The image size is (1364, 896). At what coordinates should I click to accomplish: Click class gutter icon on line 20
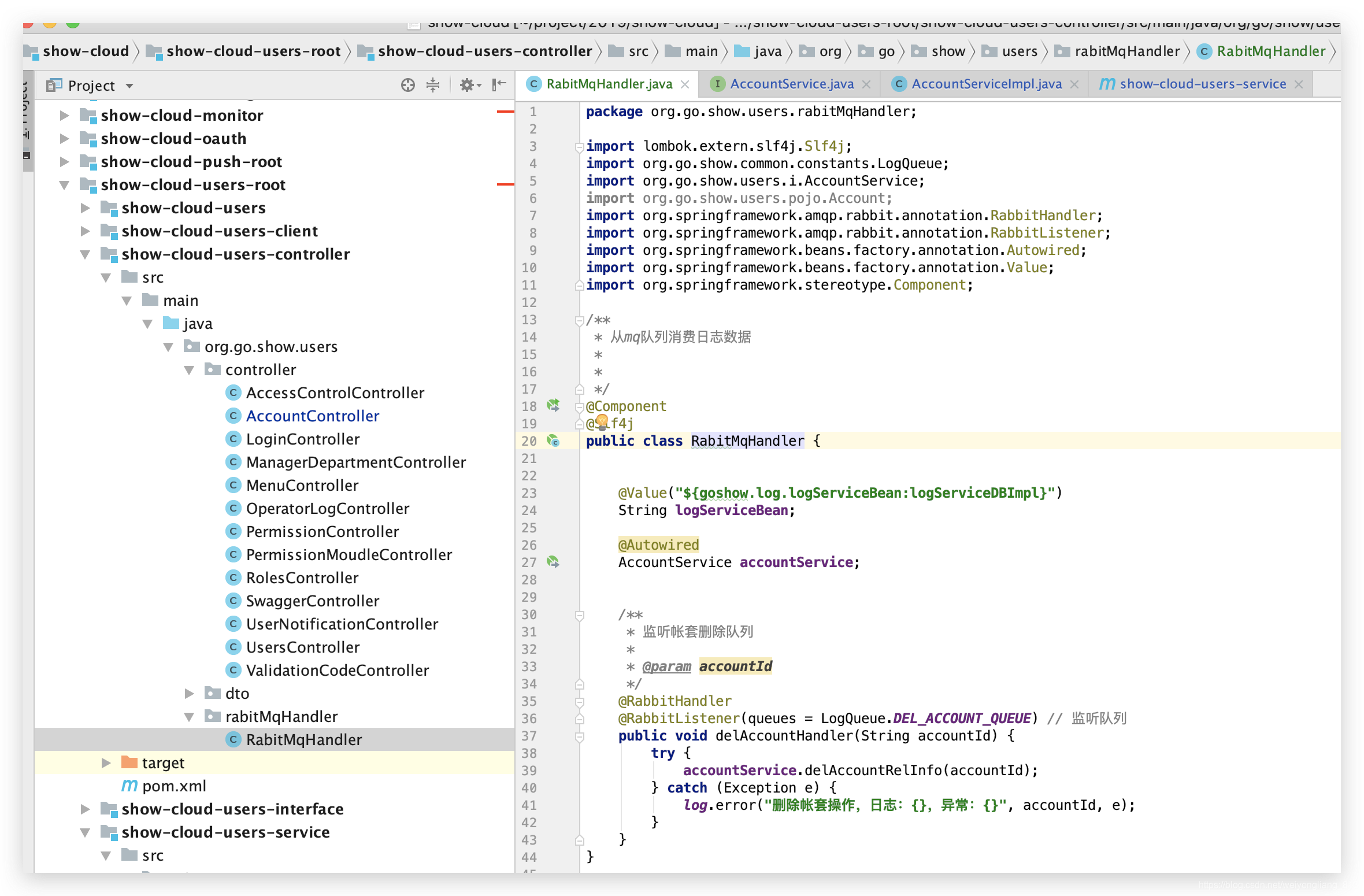(553, 440)
